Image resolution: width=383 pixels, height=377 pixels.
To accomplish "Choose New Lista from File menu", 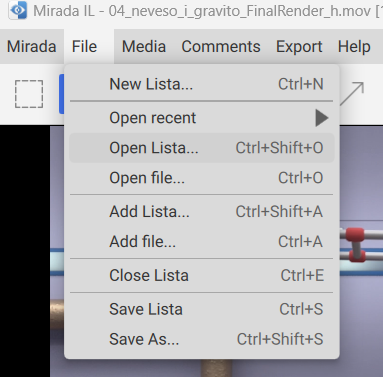I will [202, 84].
